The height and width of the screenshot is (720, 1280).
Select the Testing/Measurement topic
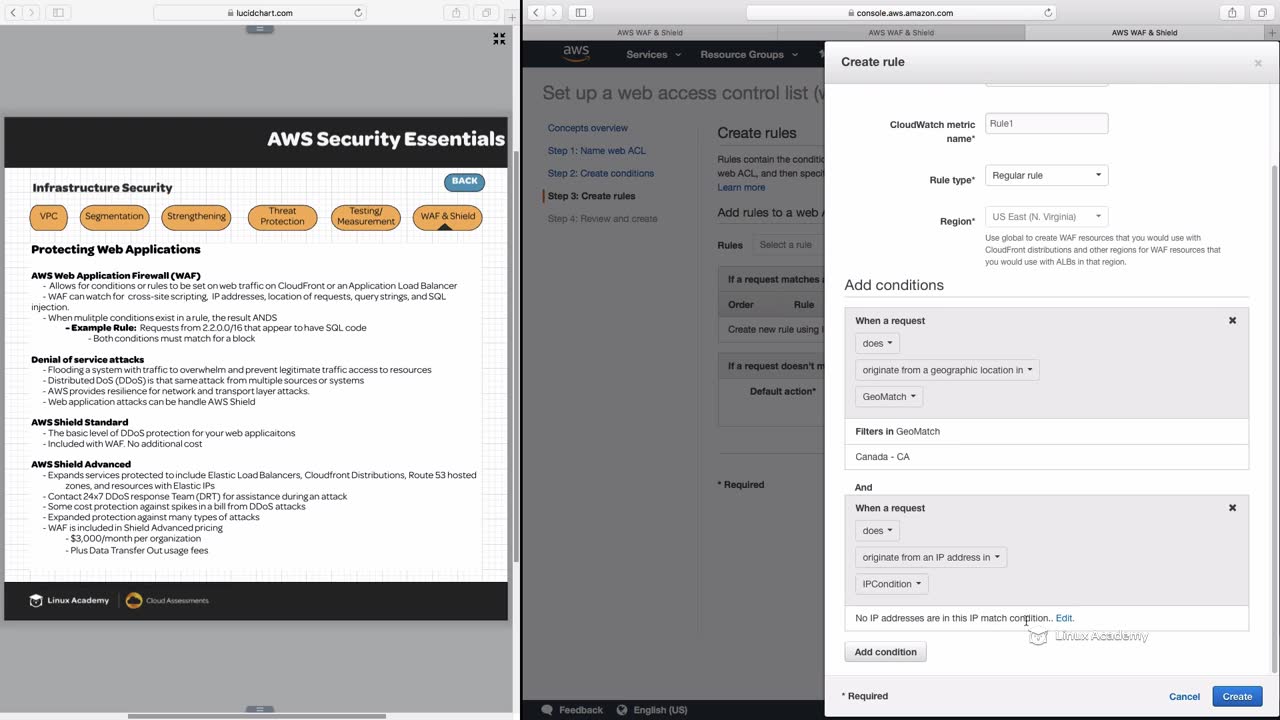366,216
